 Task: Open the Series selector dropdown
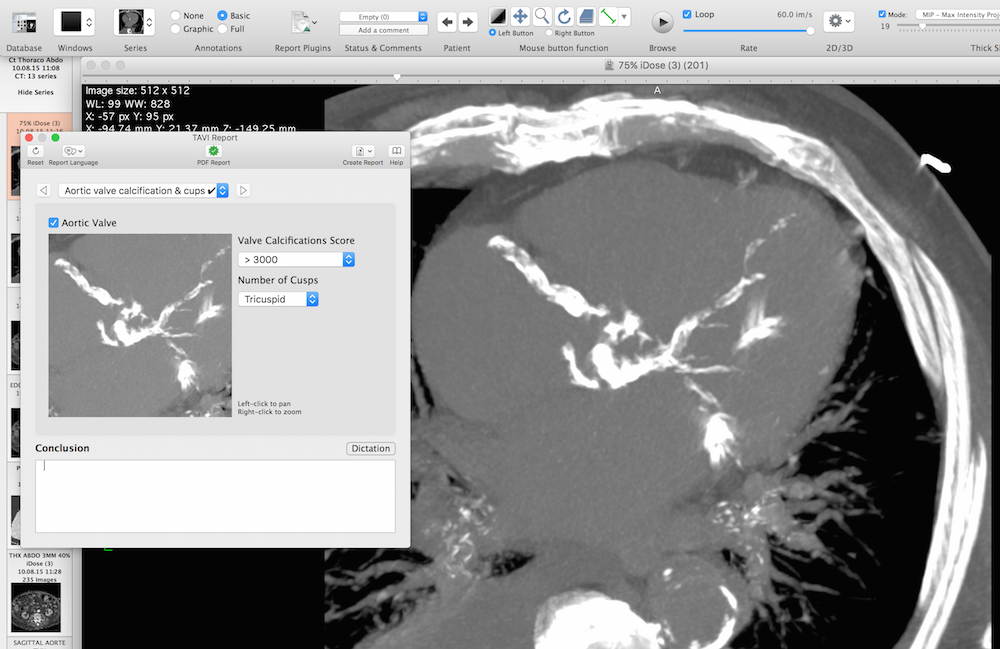135,22
